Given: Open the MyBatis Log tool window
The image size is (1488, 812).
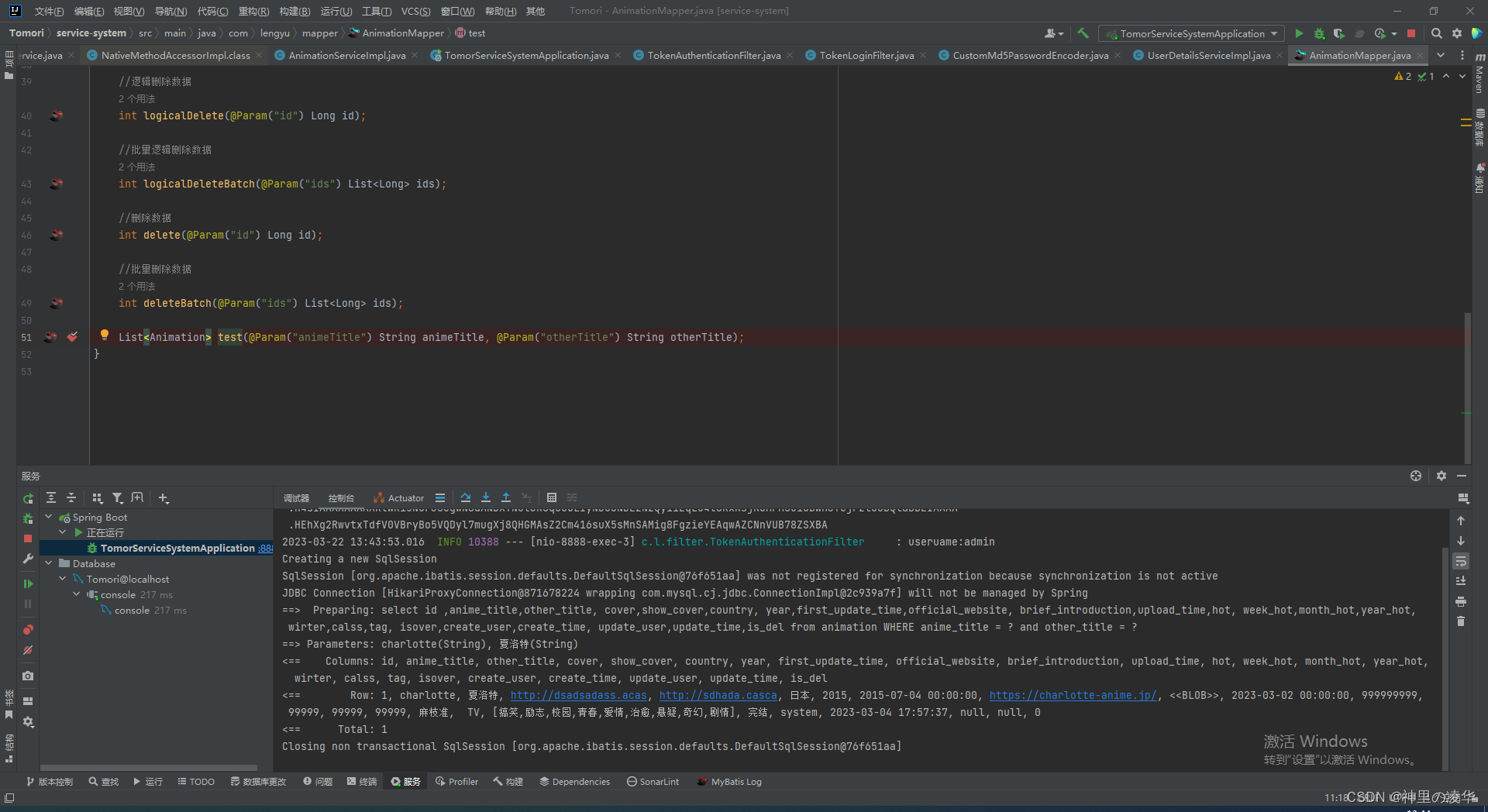Looking at the screenshot, I should (729, 782).
